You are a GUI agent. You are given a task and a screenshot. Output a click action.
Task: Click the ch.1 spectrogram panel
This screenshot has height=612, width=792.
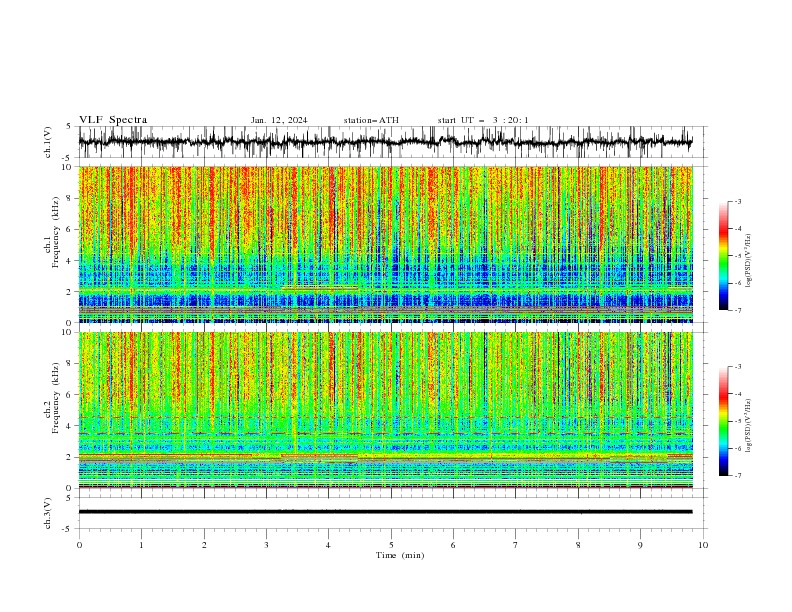[385, 244]
